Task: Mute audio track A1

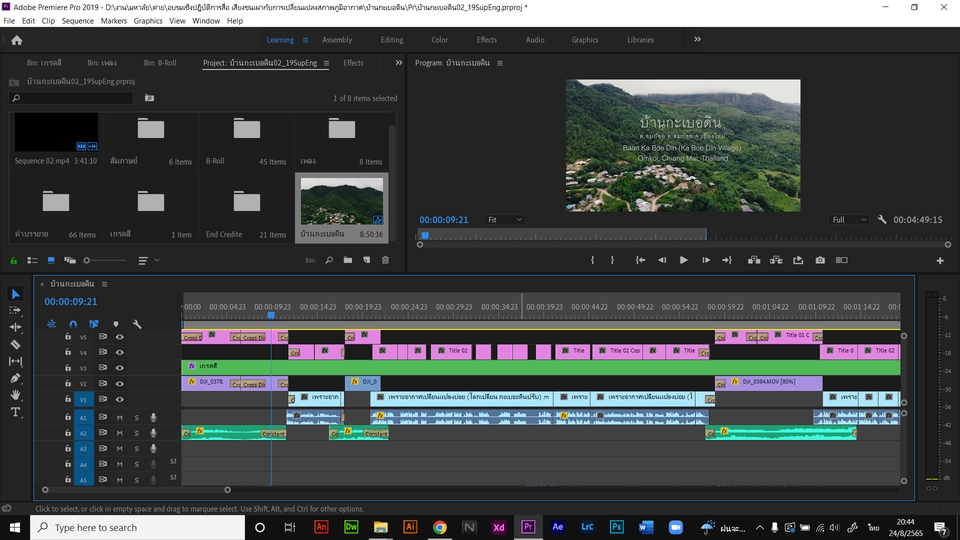Action: coord(119,417)
